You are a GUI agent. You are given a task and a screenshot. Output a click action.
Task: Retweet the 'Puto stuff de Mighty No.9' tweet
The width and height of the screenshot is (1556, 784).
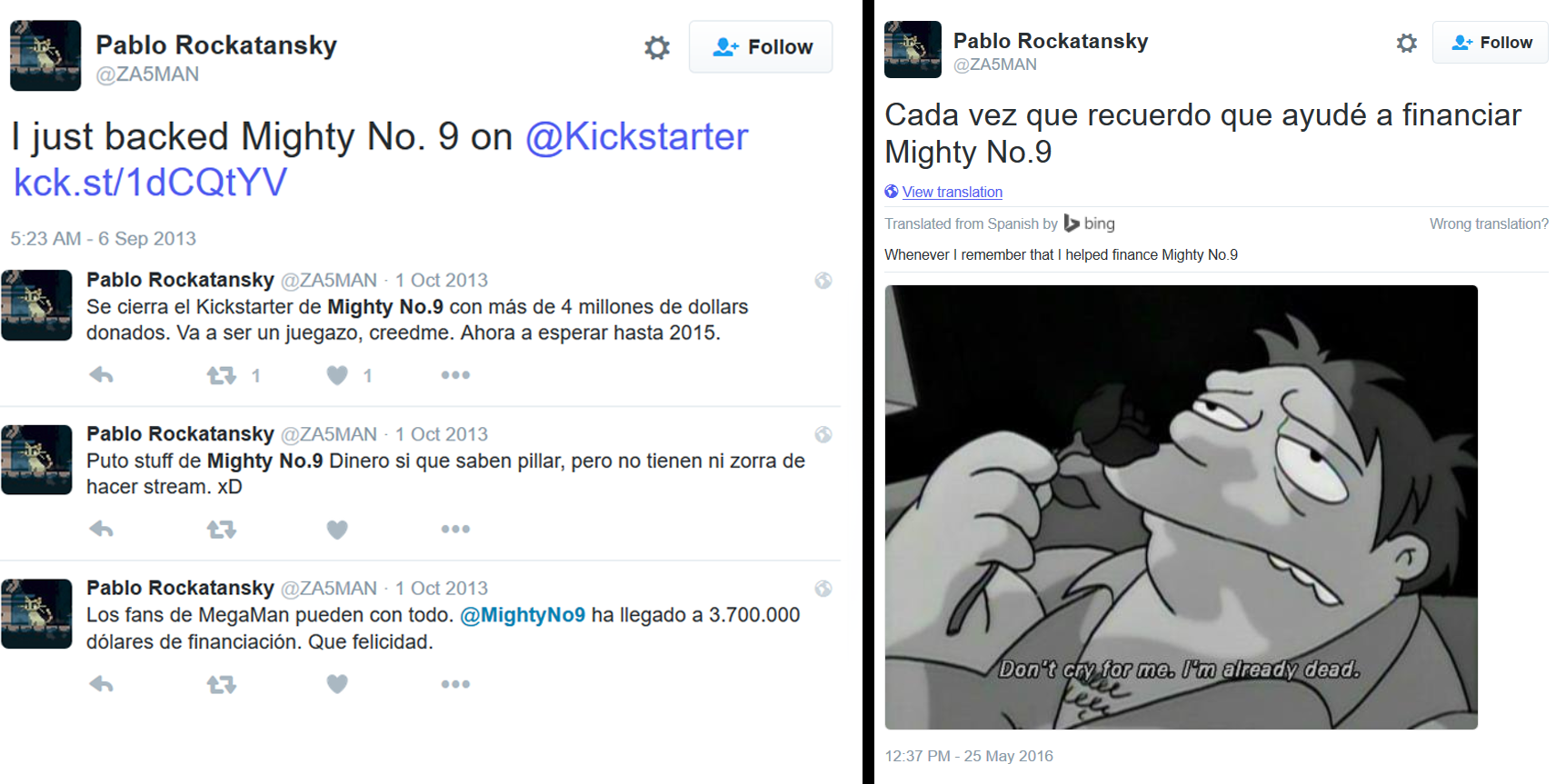(221, 529)
